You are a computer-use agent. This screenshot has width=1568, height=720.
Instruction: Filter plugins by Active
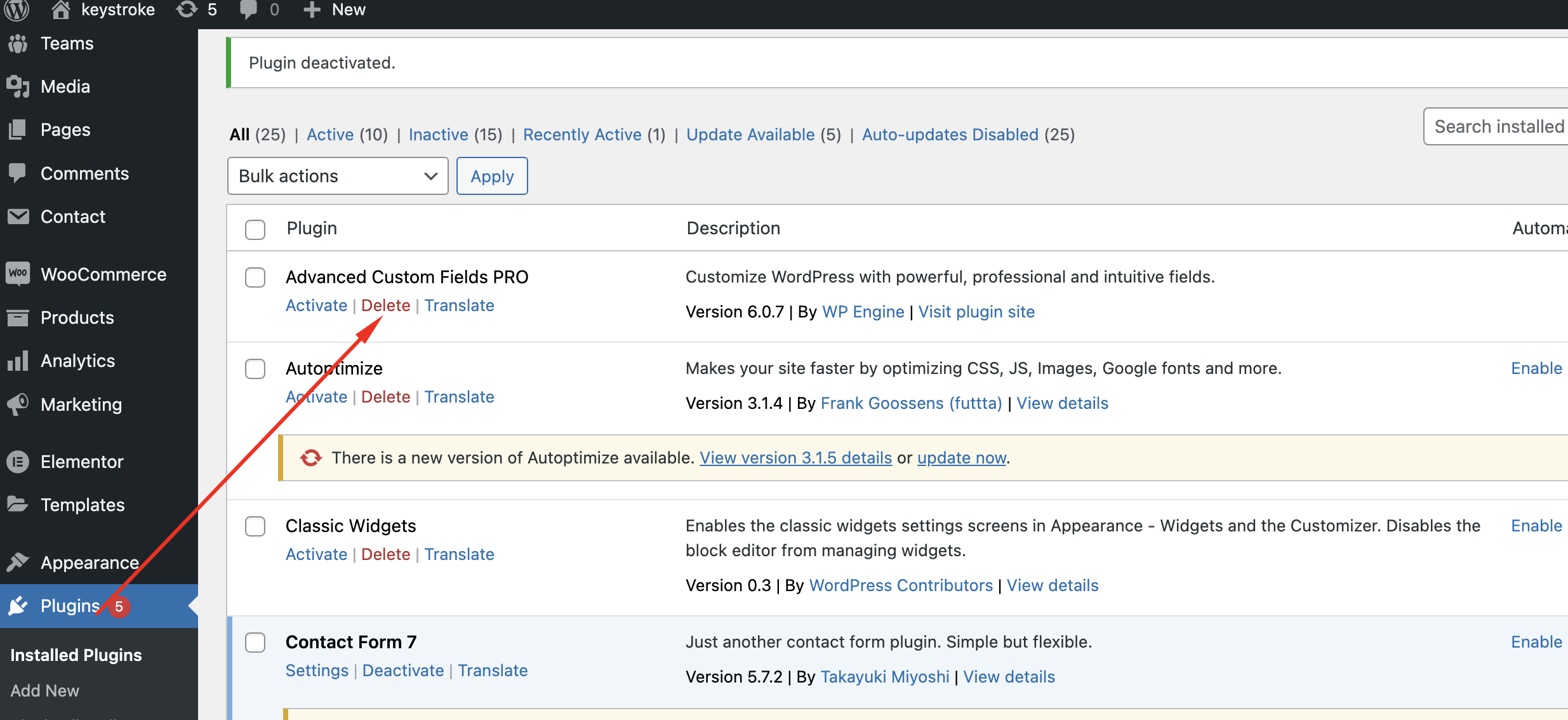[330, 135]
